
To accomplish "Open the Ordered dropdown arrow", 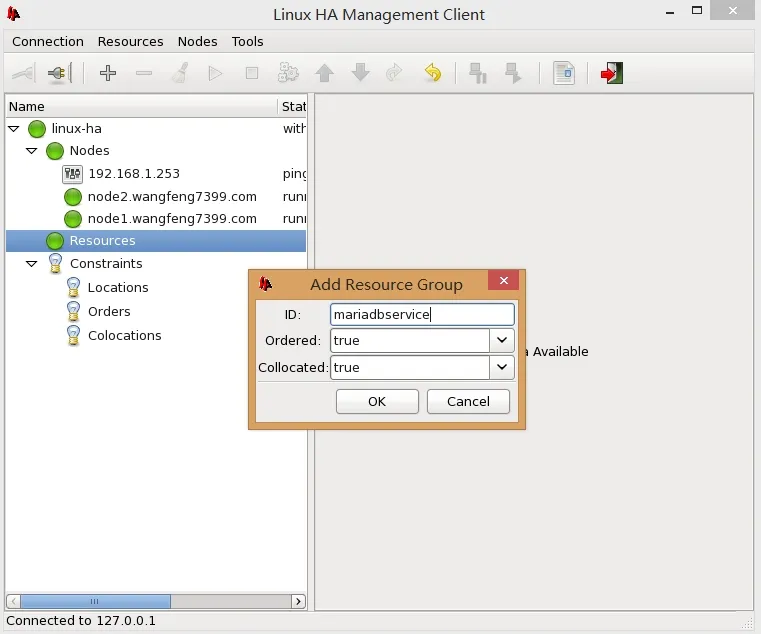I will (x=502, y=340).
